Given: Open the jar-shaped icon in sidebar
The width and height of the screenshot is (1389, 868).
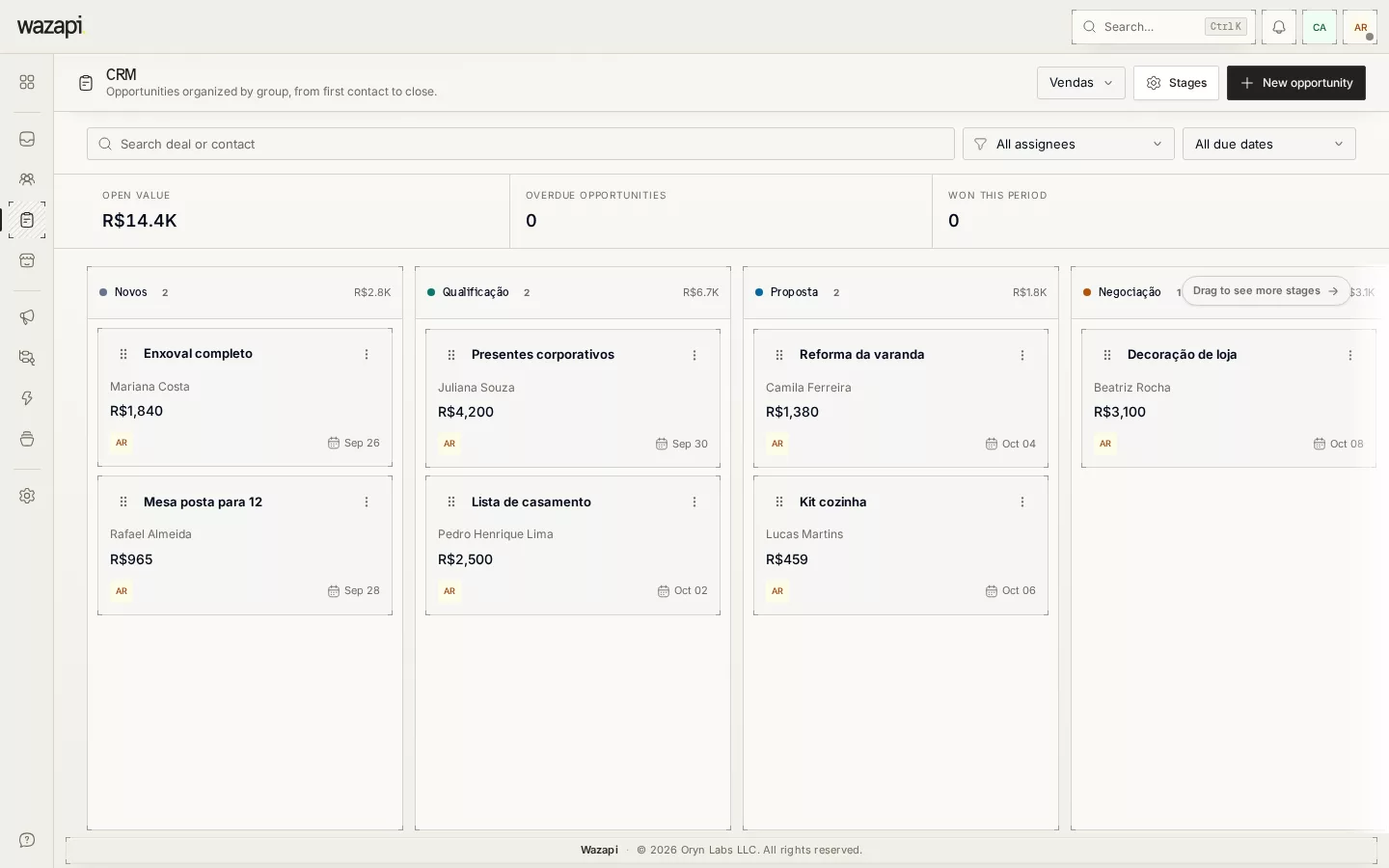Looking at the screenshot, I should [27, 439].
